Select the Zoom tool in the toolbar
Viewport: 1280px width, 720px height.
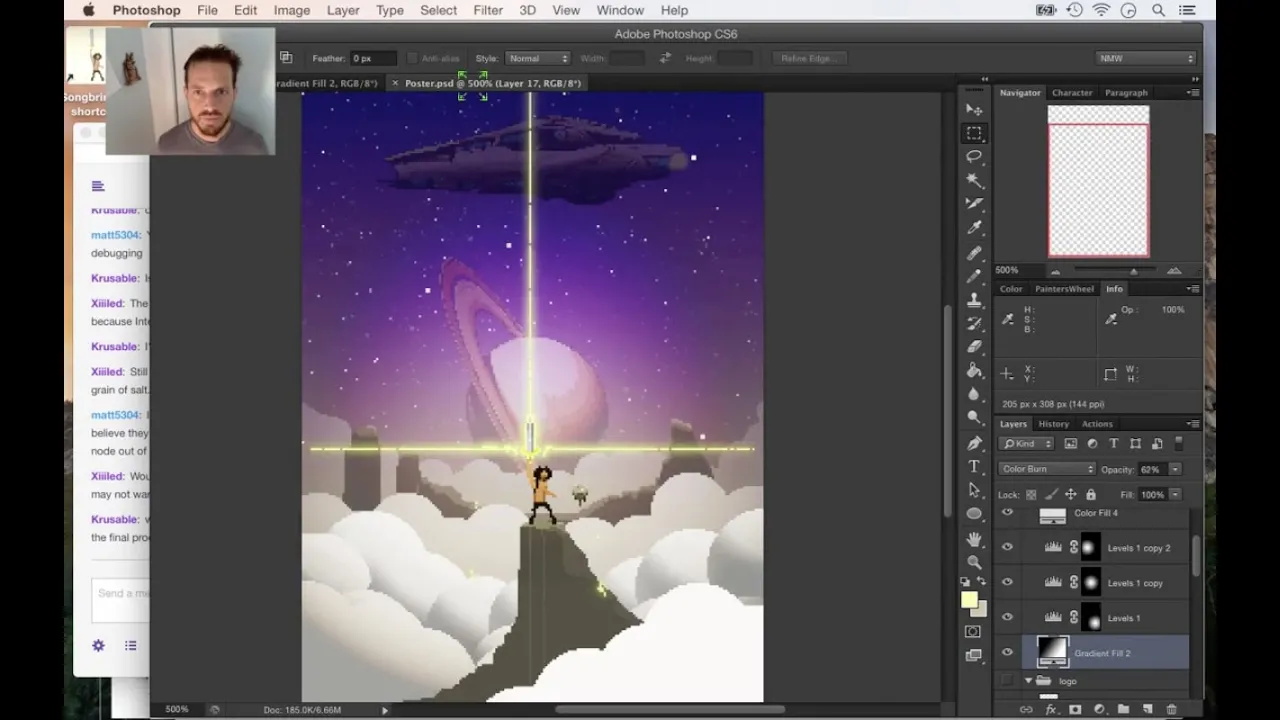974,562
